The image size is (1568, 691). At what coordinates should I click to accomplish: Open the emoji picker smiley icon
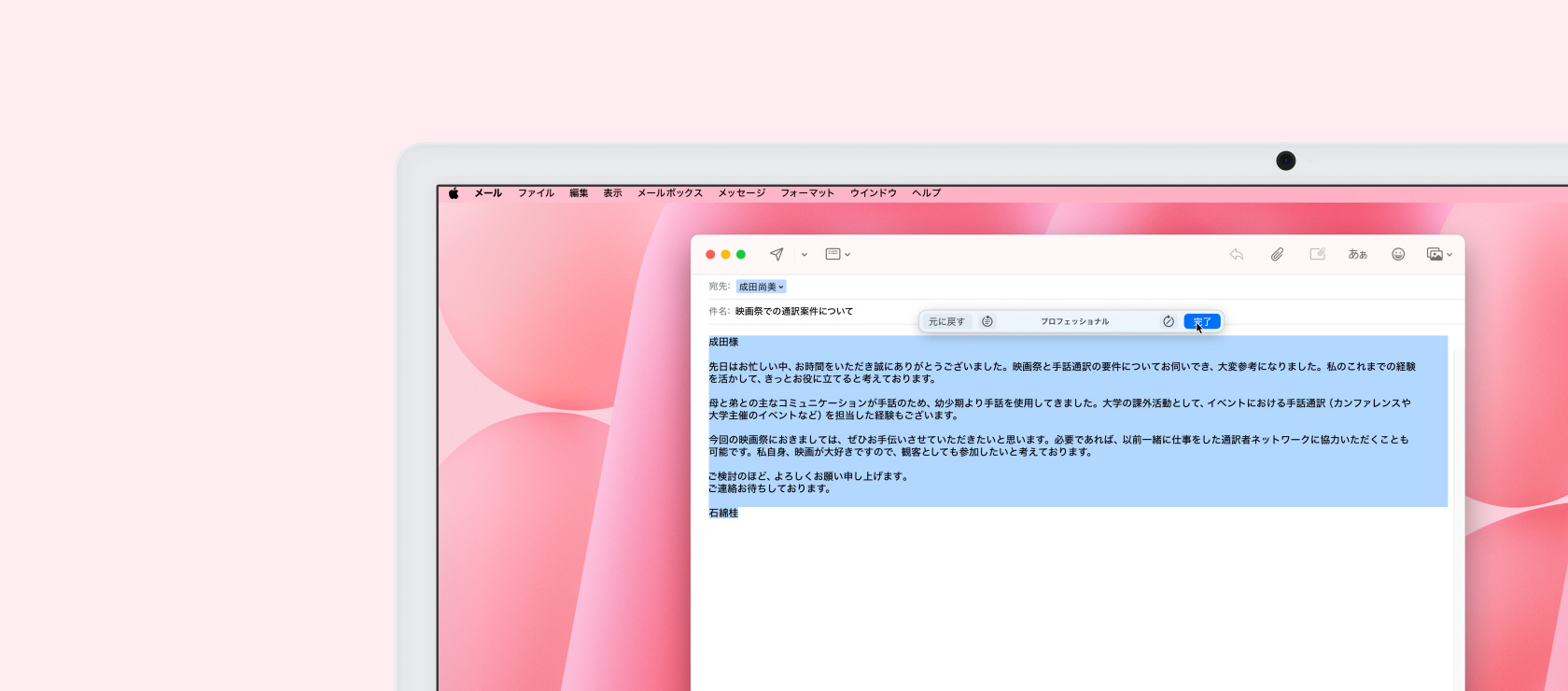1398,254
